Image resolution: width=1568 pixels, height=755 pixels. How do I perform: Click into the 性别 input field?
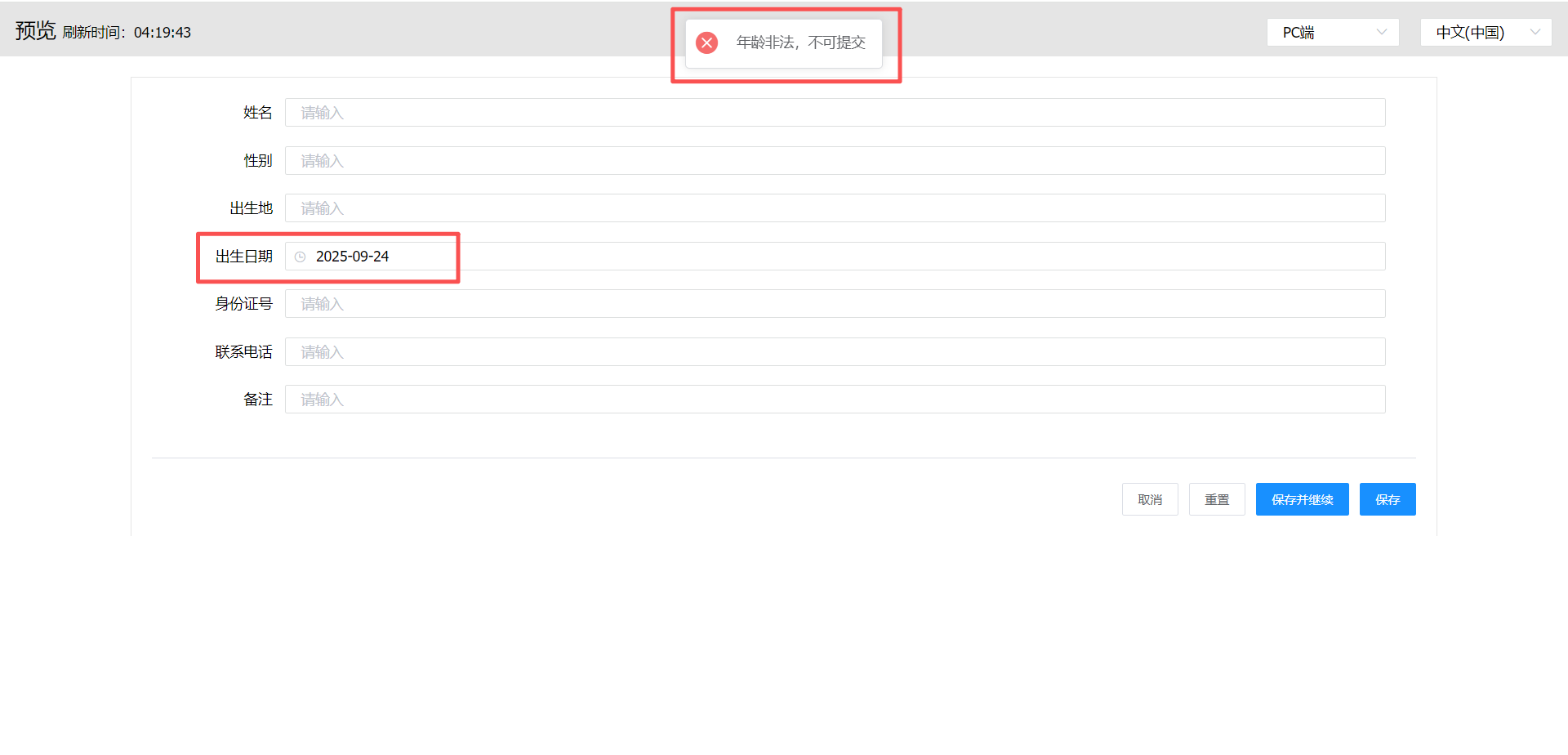coord(834,161)
